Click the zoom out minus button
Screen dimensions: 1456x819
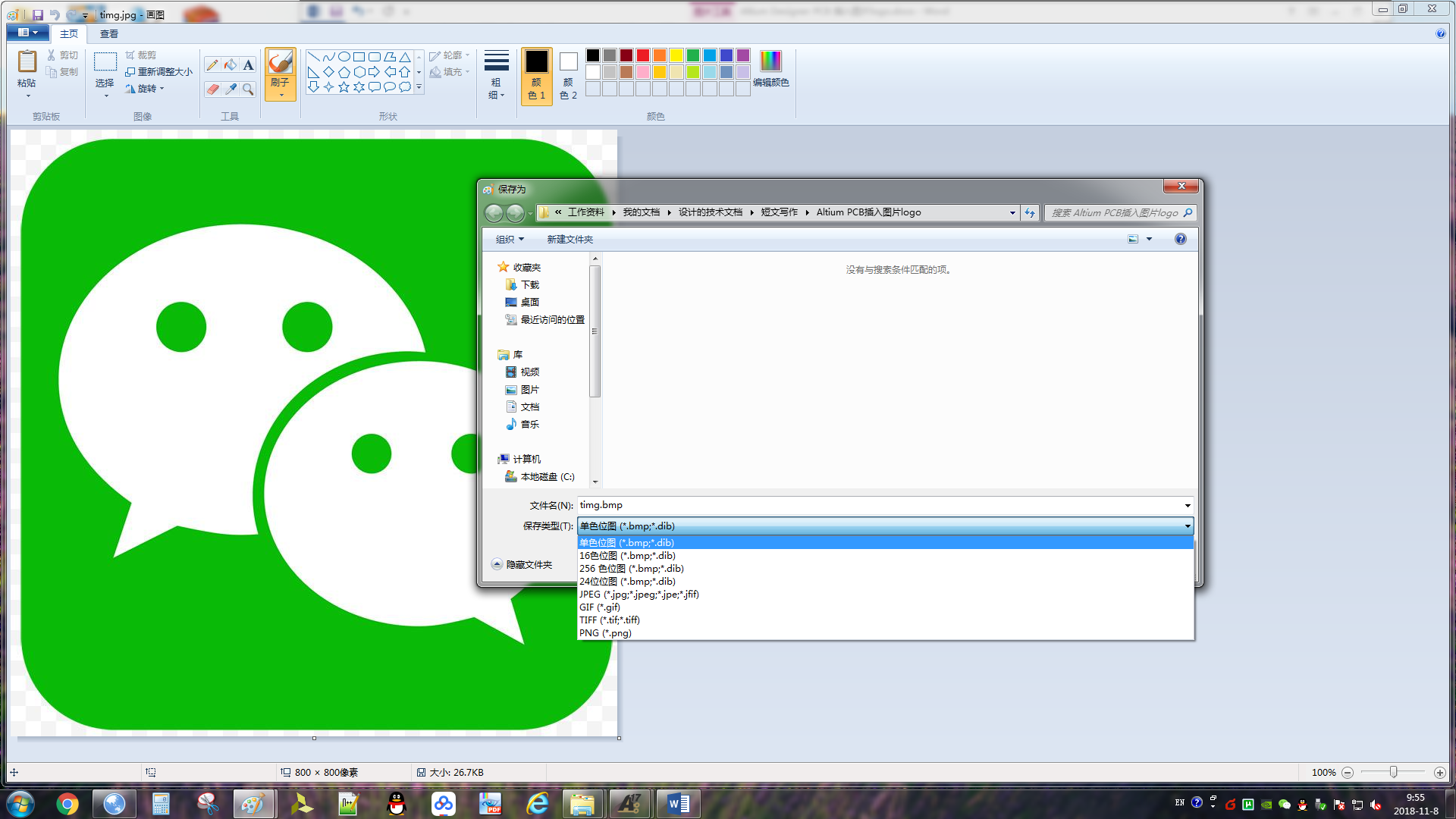1348,773
